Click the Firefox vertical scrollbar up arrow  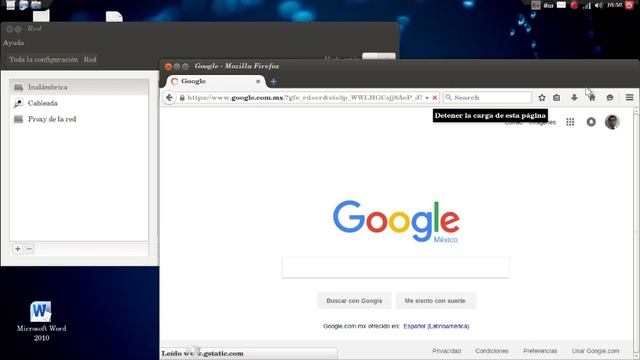pos(636,111)
